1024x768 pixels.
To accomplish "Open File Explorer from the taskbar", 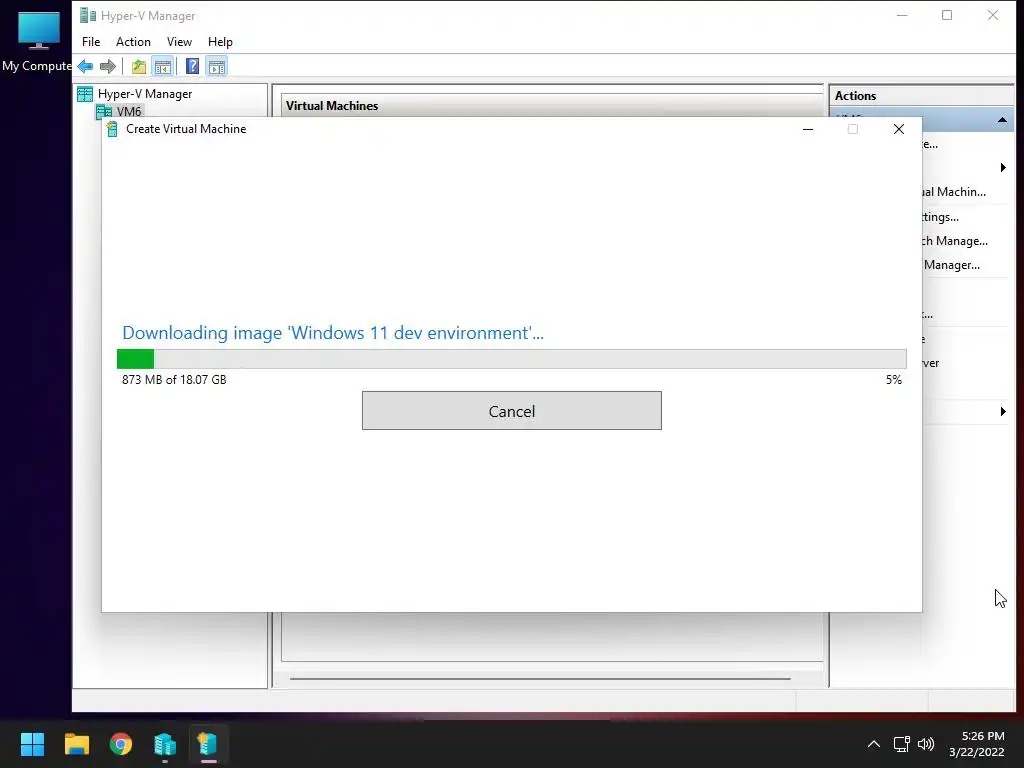I will [x=76, y=744].
